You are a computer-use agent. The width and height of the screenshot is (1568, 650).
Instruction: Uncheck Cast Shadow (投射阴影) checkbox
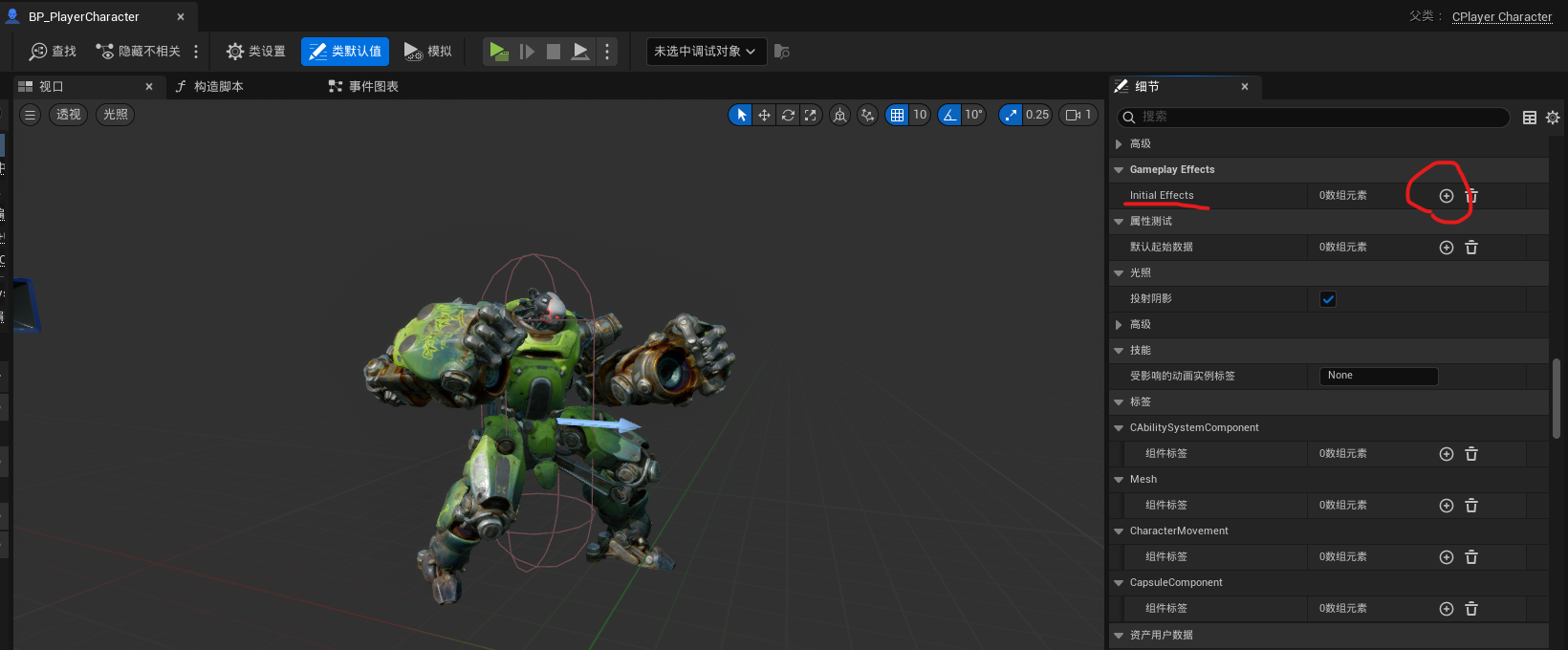click(1328, 299)
